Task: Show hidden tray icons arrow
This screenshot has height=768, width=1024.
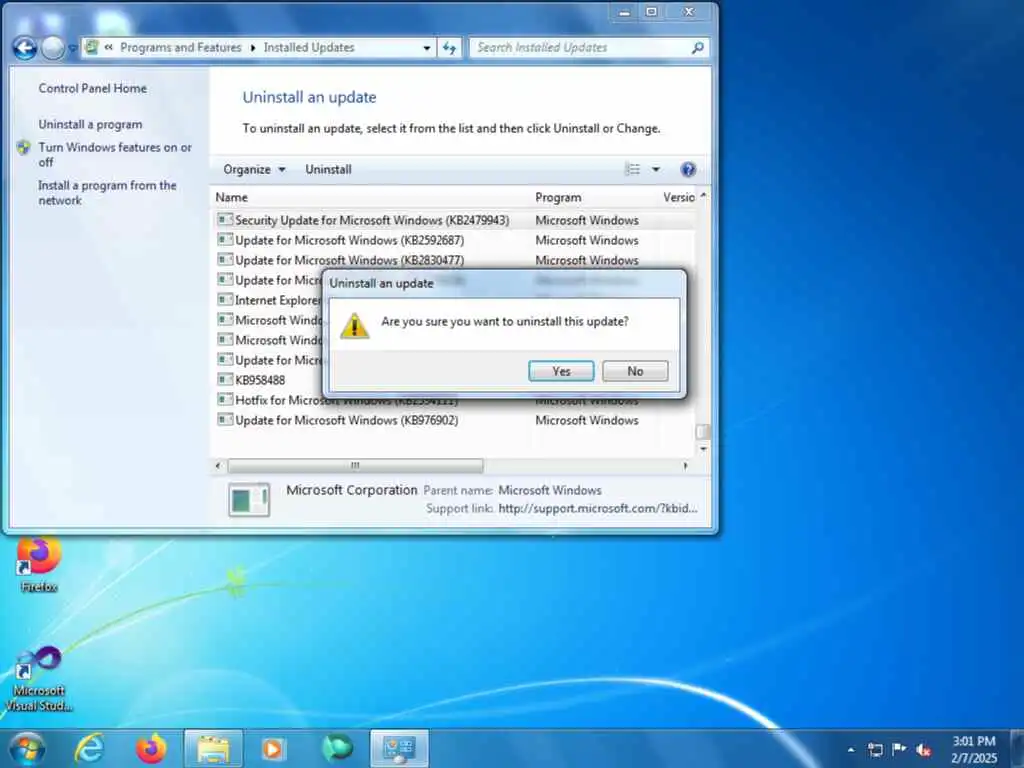Action: pyautogui.click(x=851, y=750)
